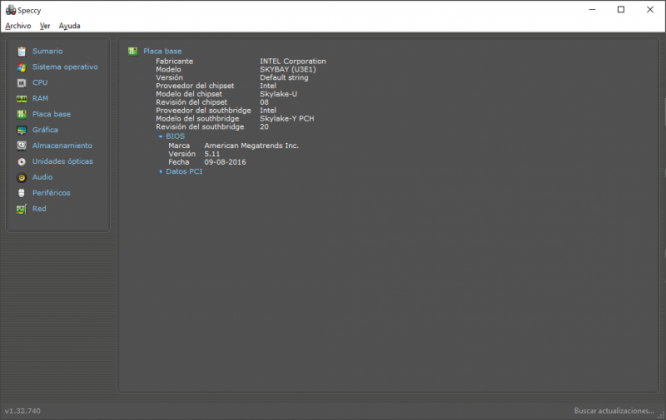666x420 pixels.
Task: Click Buscar actualizaciones link in status bar
Action: pyautogui.click(x=614, y=411)
